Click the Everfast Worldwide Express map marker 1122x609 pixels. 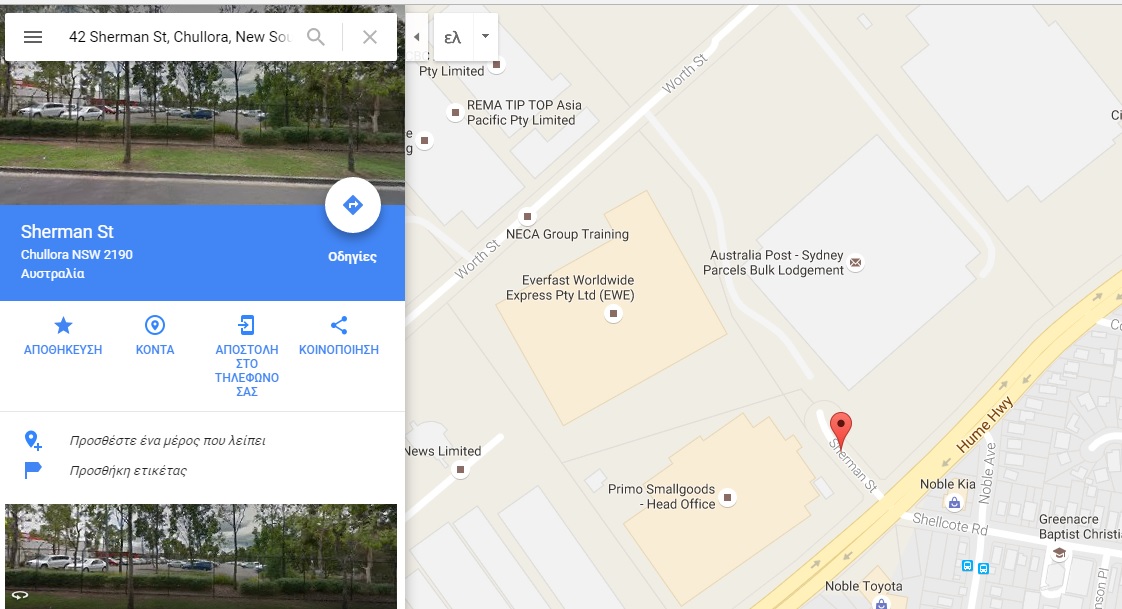coord(613,313)
